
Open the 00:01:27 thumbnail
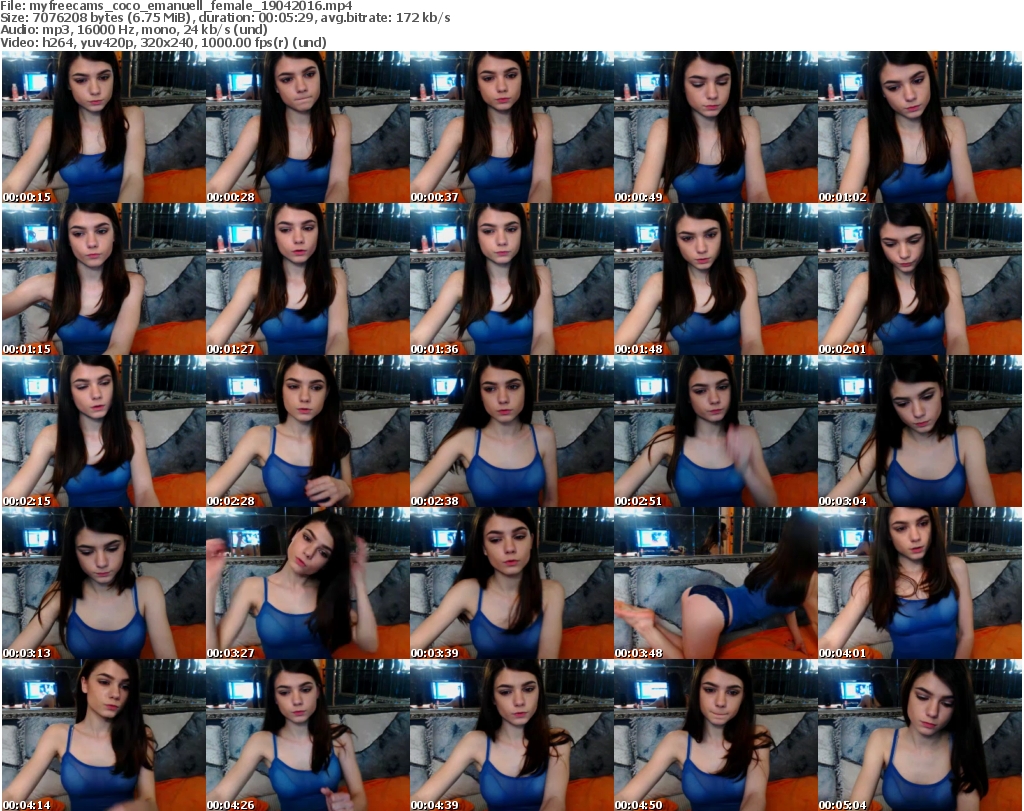click(x=308, y=279)
